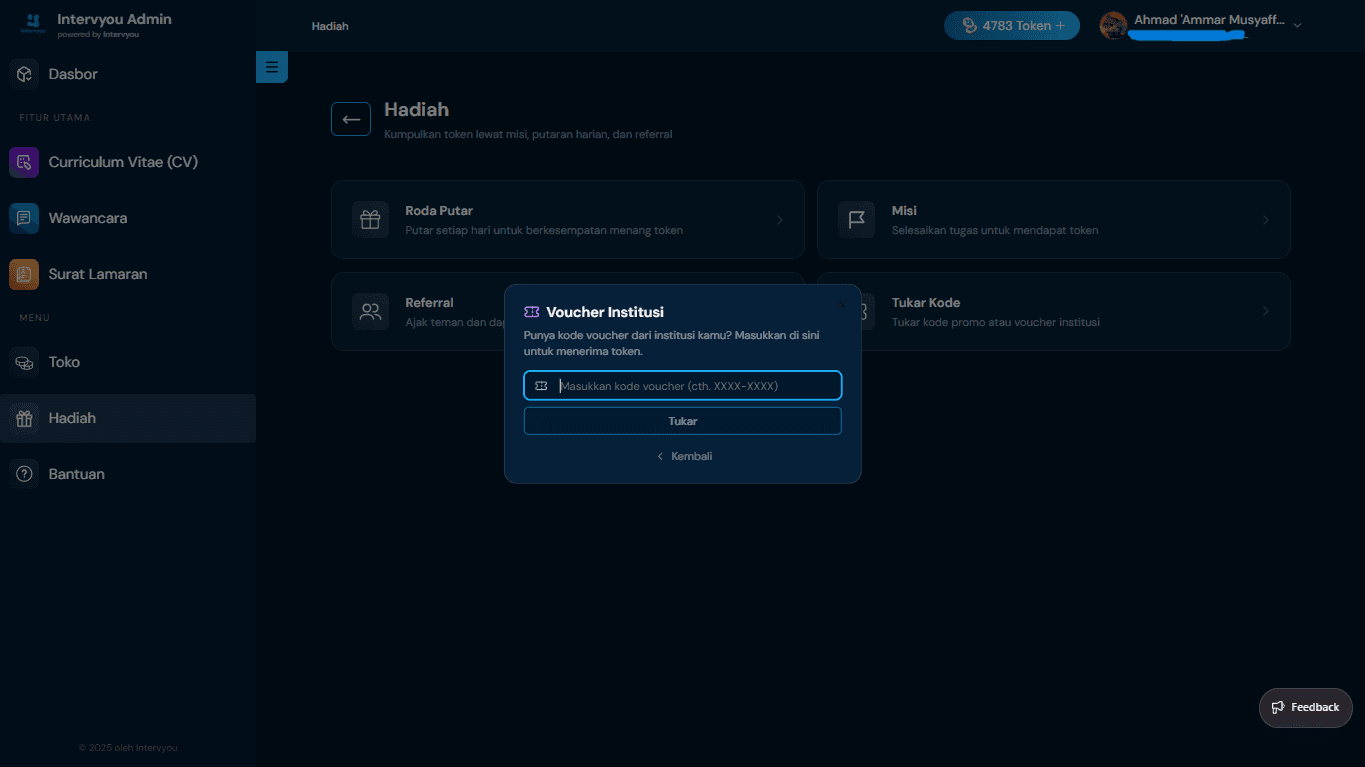Click the back arrow beside Hadiah heading

[351, 119]
